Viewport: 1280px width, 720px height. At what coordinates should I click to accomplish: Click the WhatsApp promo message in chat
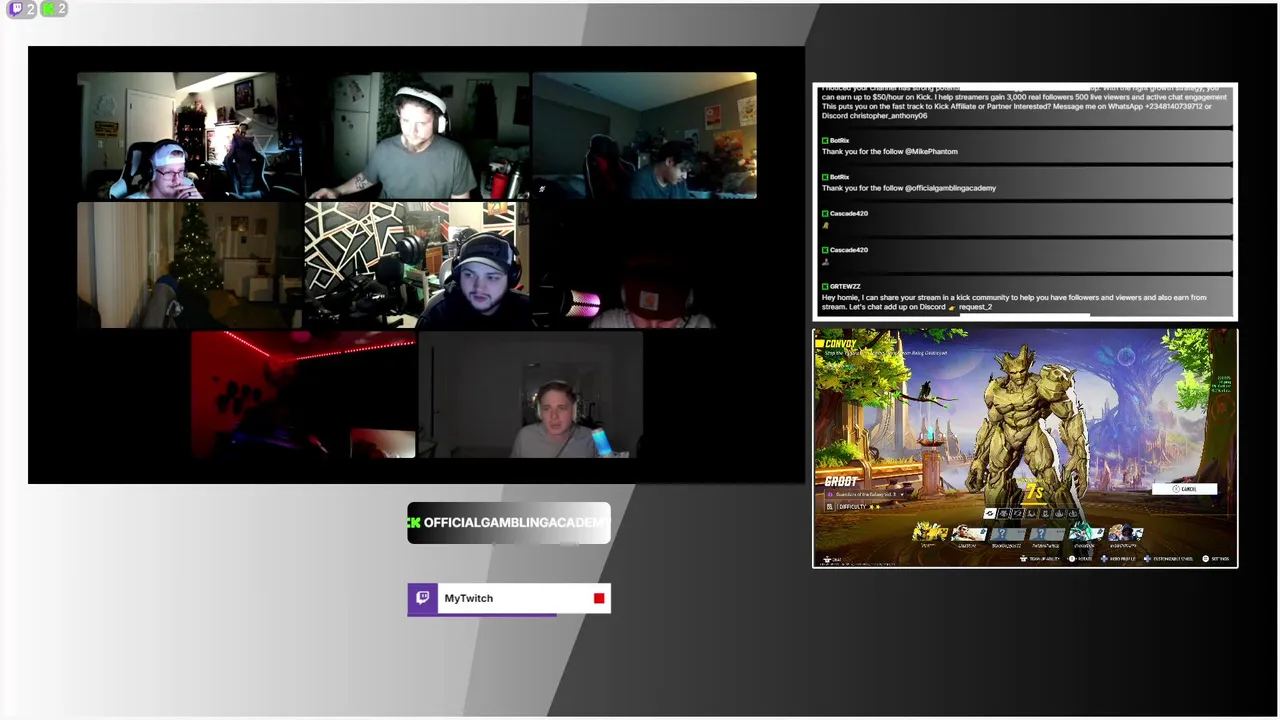(1024, 103)
